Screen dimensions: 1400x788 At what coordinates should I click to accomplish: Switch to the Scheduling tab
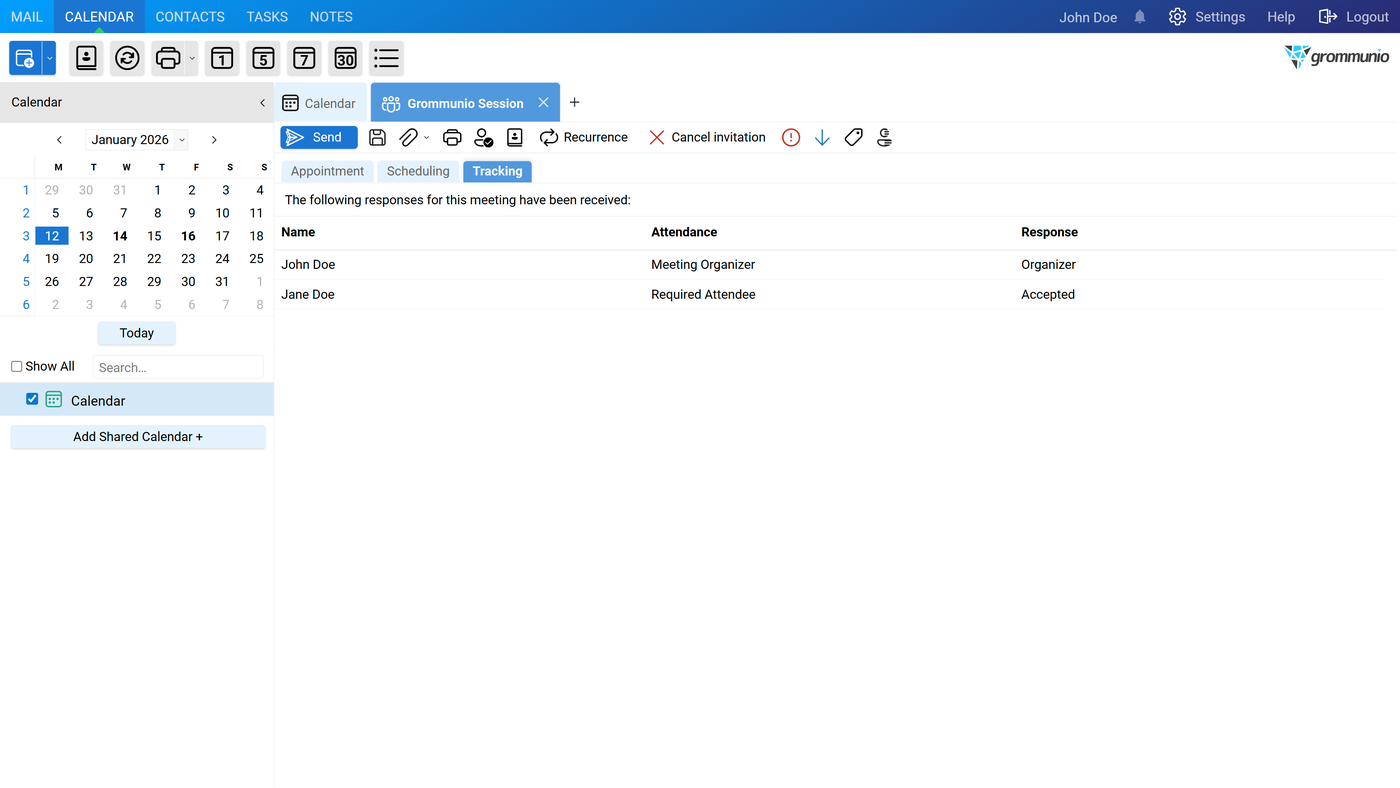click(418, 171)
